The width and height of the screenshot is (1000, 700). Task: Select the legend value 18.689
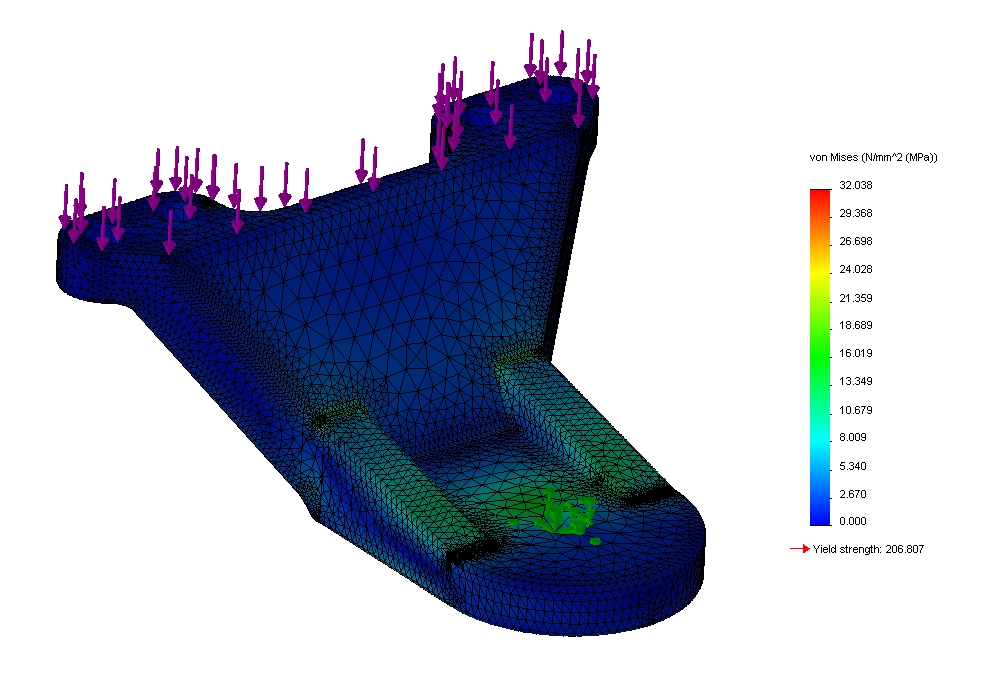pos(856,326)
